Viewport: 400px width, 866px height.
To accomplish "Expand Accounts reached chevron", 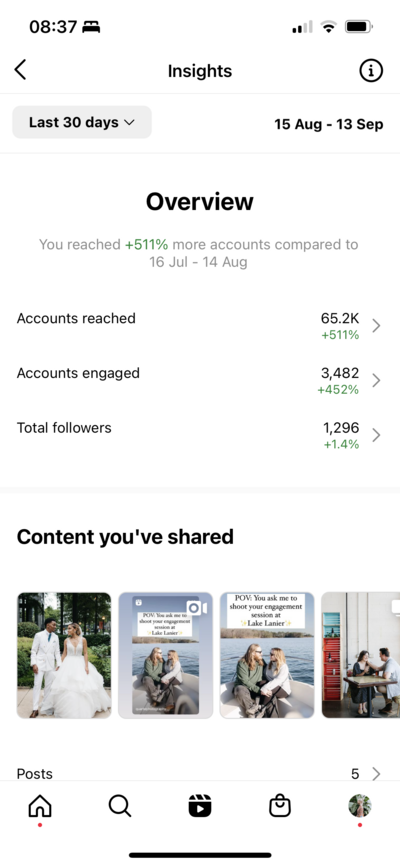I will click(x=376, y=326).
